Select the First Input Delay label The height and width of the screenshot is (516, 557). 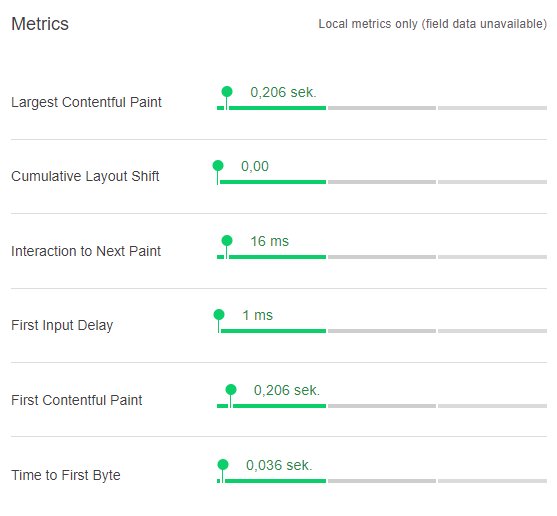[x=62, y=325]
